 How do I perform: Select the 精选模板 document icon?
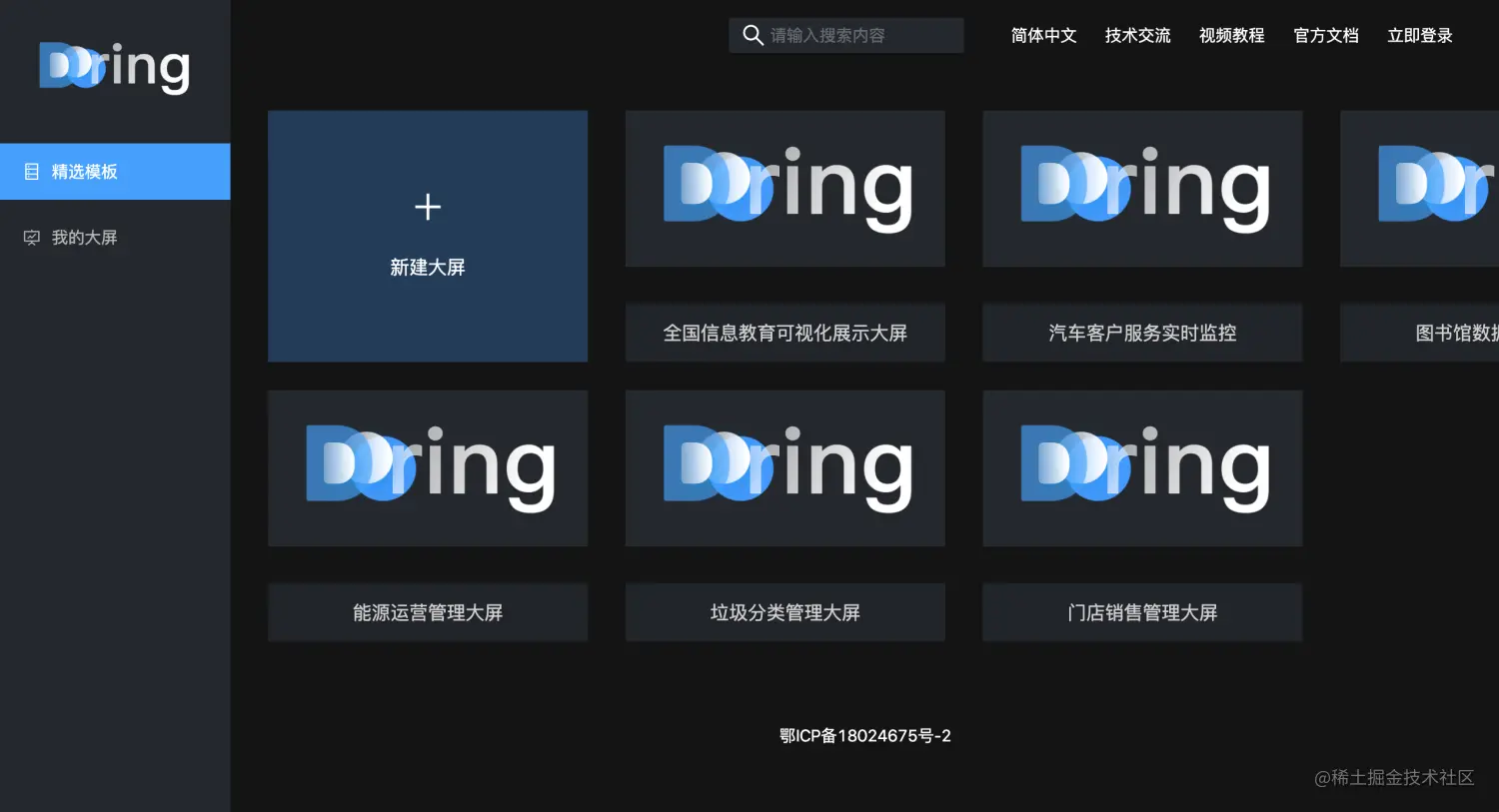point(31,171)
